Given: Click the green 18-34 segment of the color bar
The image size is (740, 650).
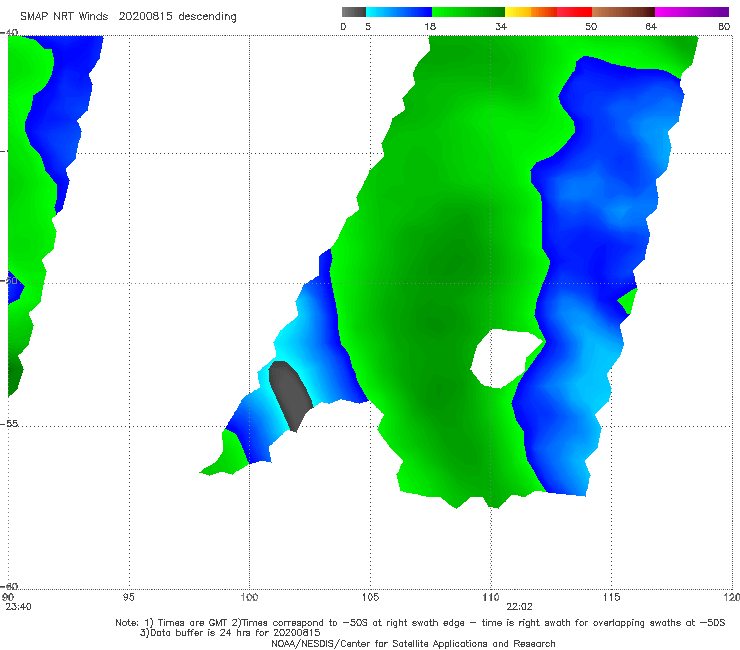Looking at the screenshot, I should [468, 12].
